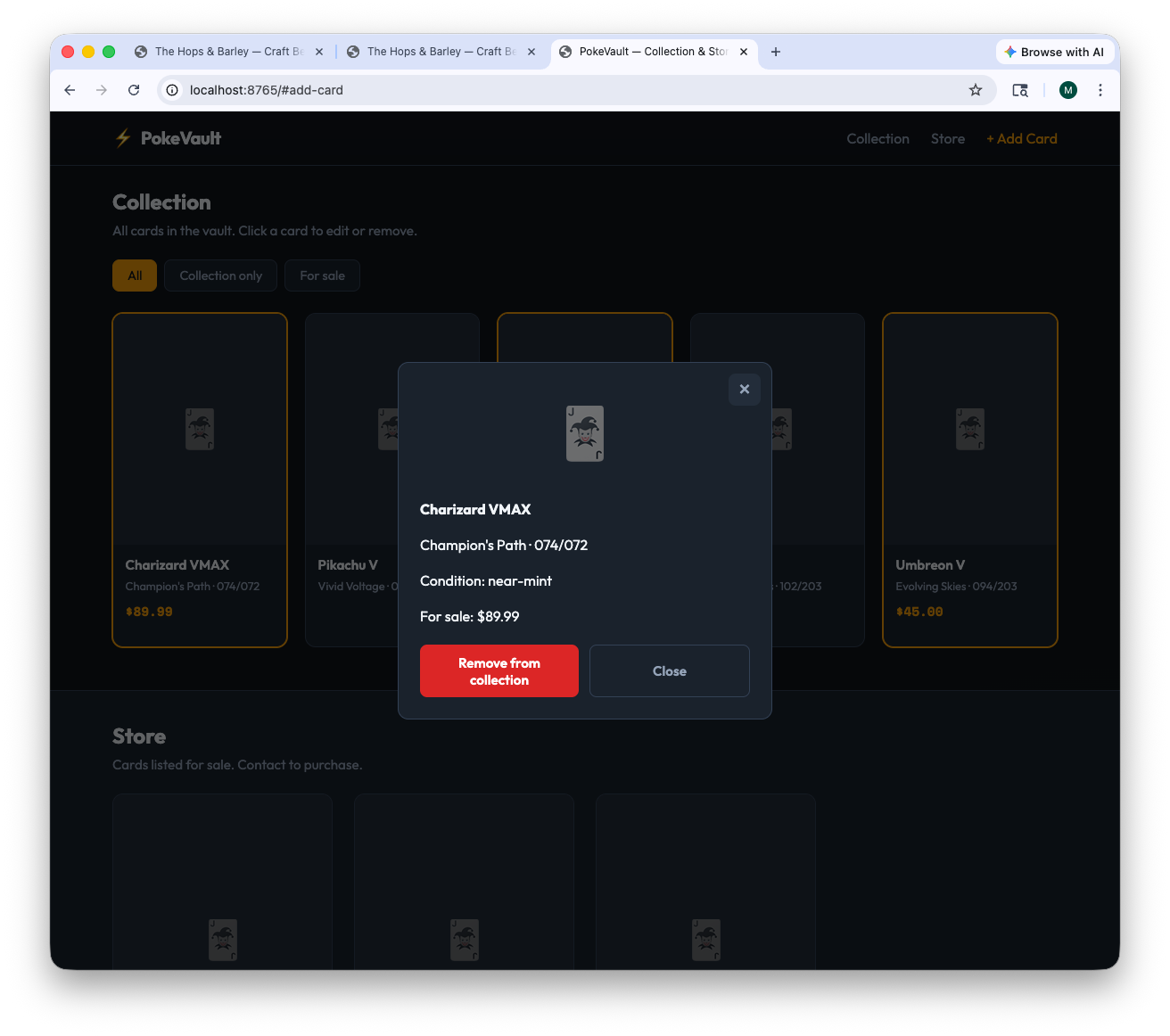Click the Browse with AI sparkle icon

[x=1010, y=52]
